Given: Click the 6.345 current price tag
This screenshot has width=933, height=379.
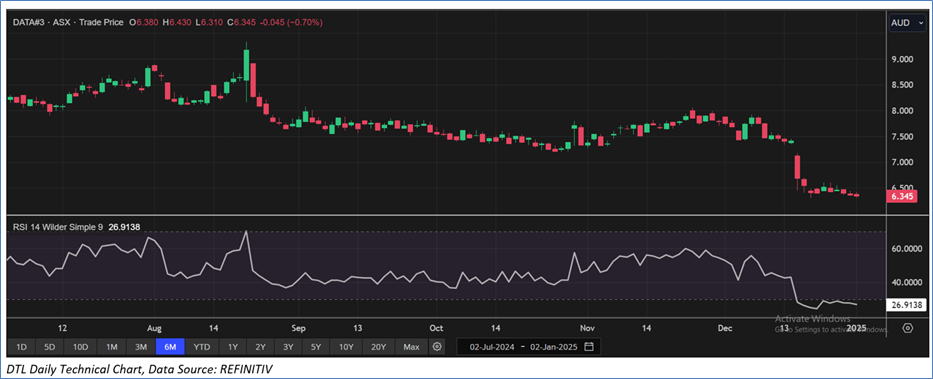Looking at the screenshot, I should [x=901, y=196].
